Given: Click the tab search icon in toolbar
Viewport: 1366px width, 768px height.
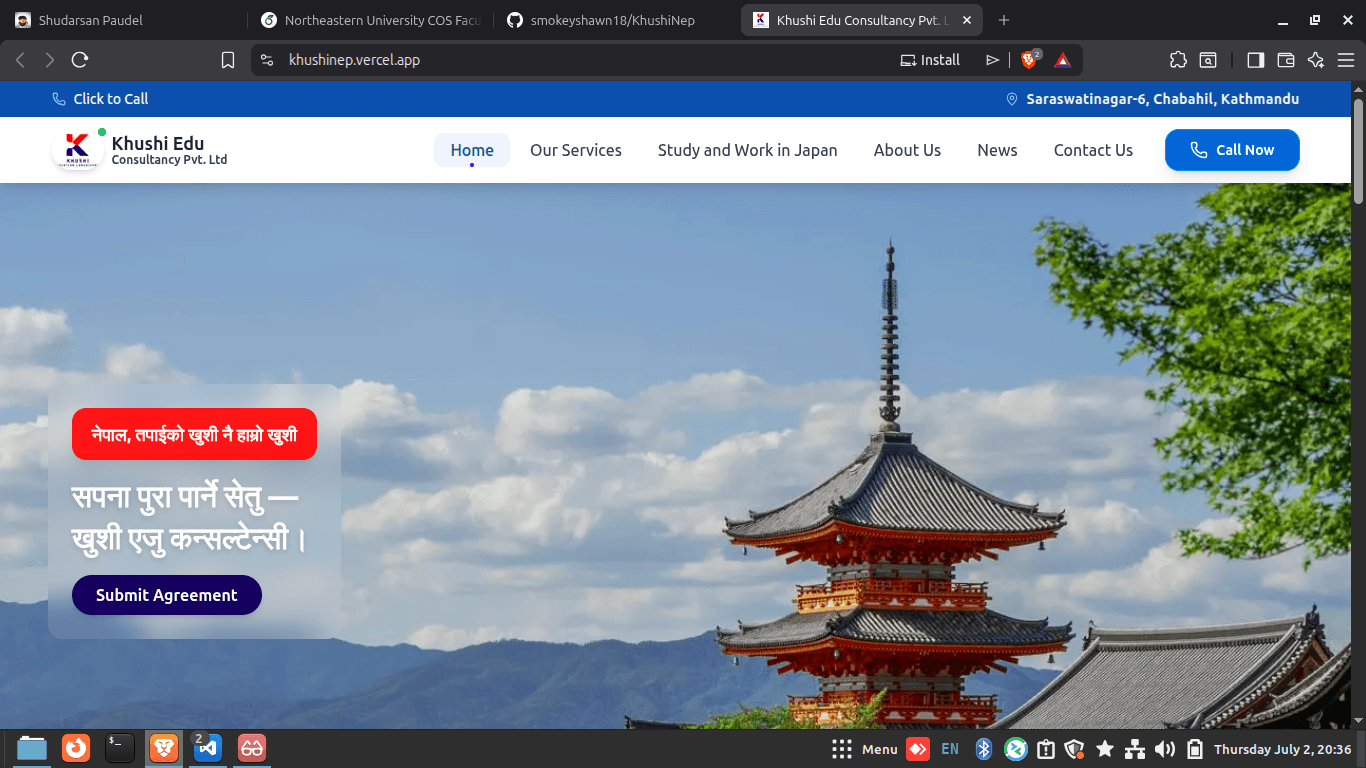Looking at the screenshot, I should tap(1208, 60).
